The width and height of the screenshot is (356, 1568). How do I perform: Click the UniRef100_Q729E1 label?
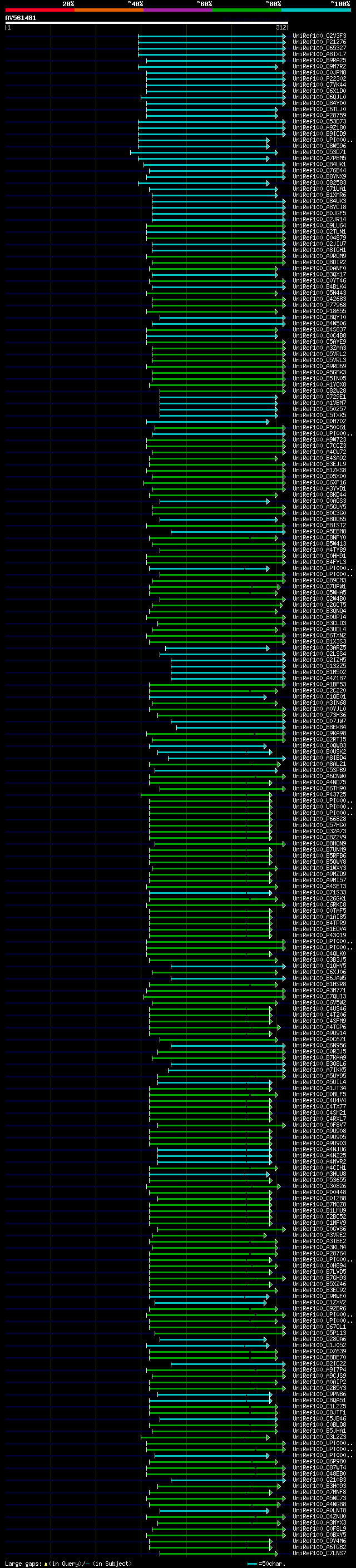point(319,397)
